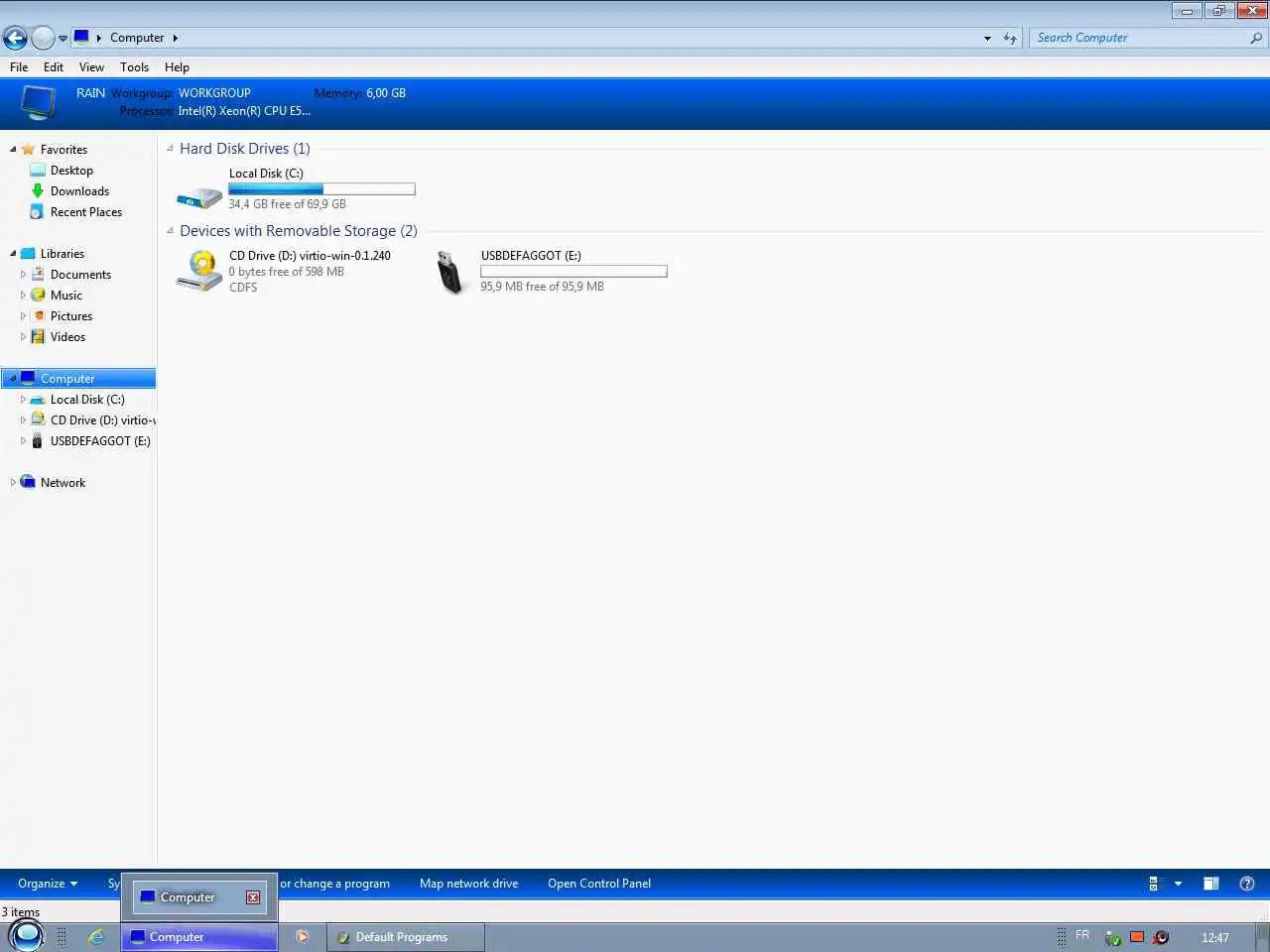Collapse the Libraries tree section
This screenshot has width=1270, height=952.
click(x=13, y=254)
